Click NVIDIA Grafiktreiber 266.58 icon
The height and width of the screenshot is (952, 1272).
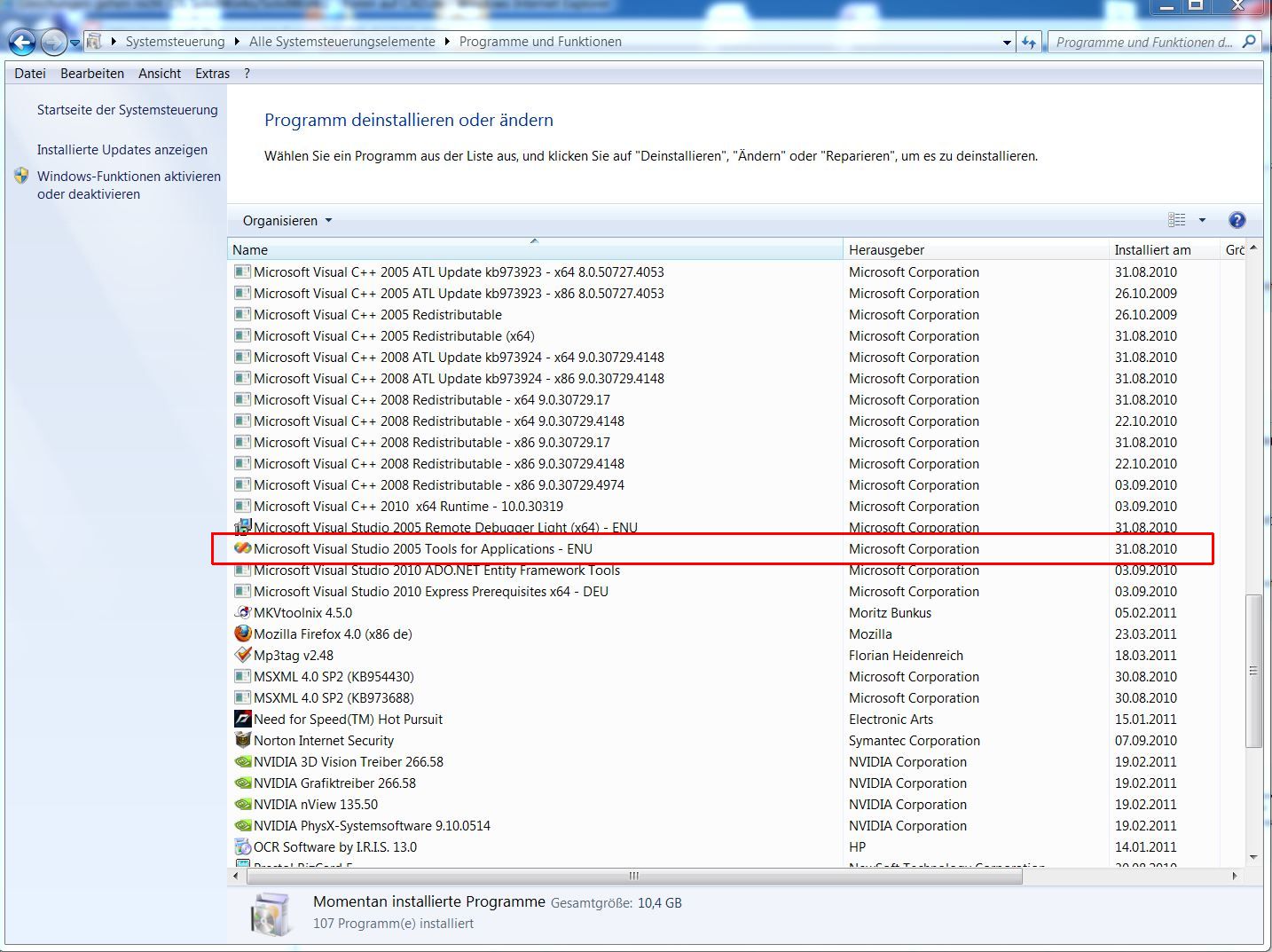[x=243, y=783]
